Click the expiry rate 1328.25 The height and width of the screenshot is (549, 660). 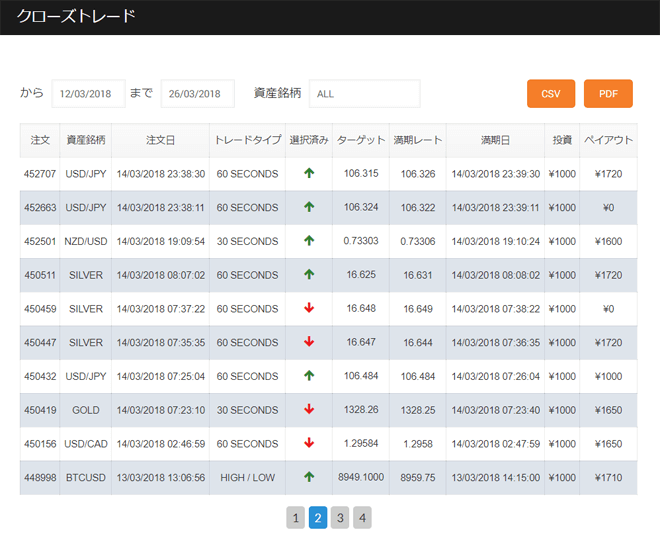tap(418, 410)
